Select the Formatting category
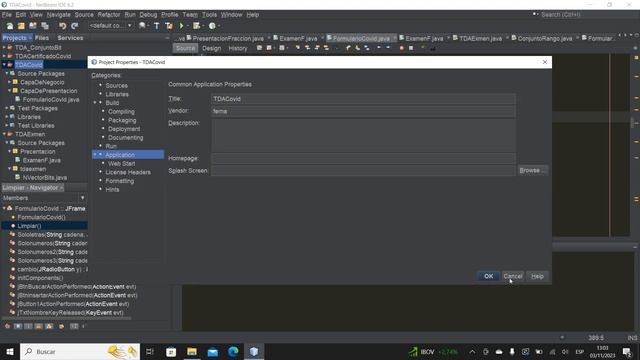Viewport: 640px width, 360px height. click(120, 181)
